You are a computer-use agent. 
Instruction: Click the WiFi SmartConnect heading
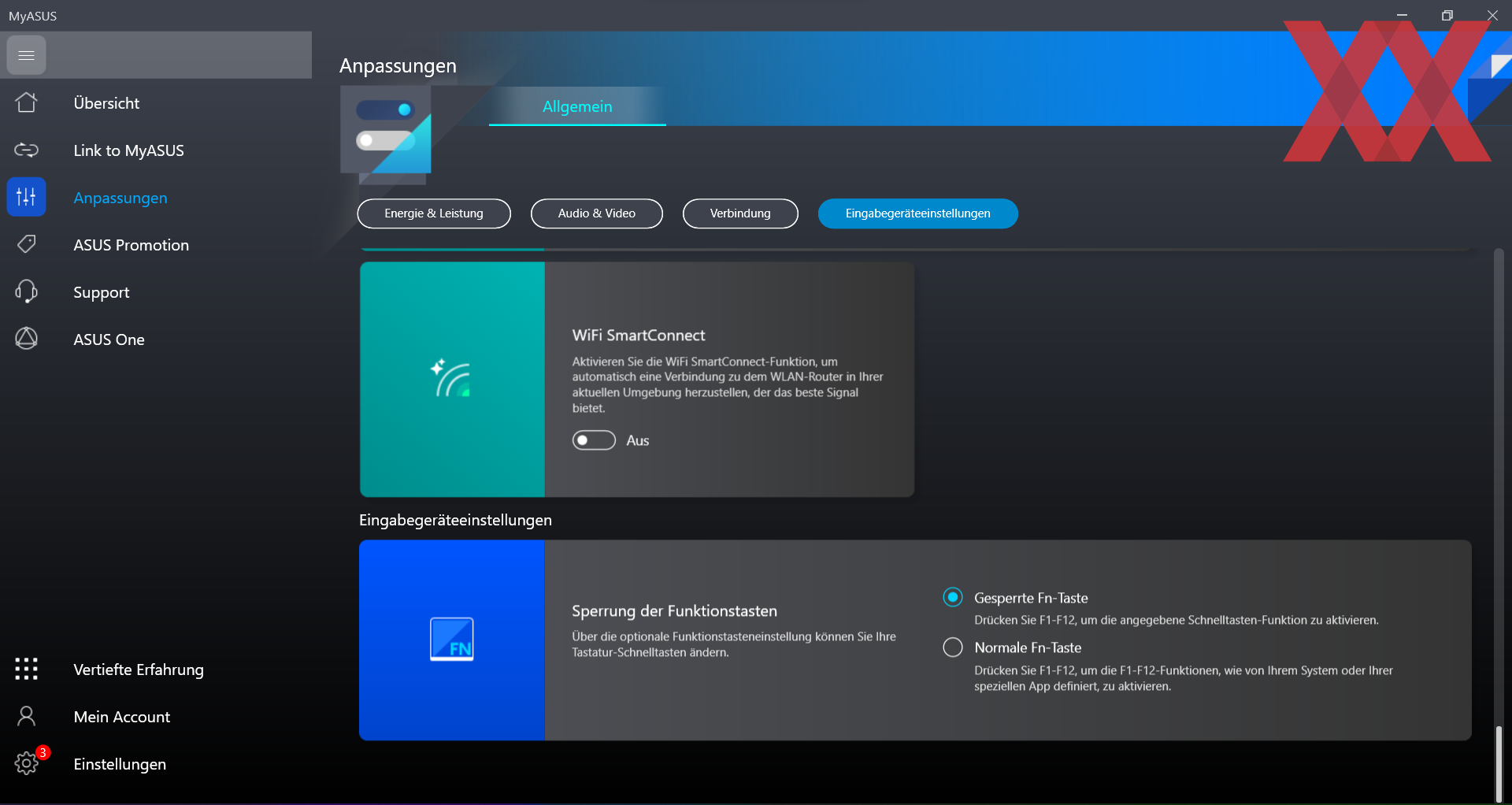[639, 335]
